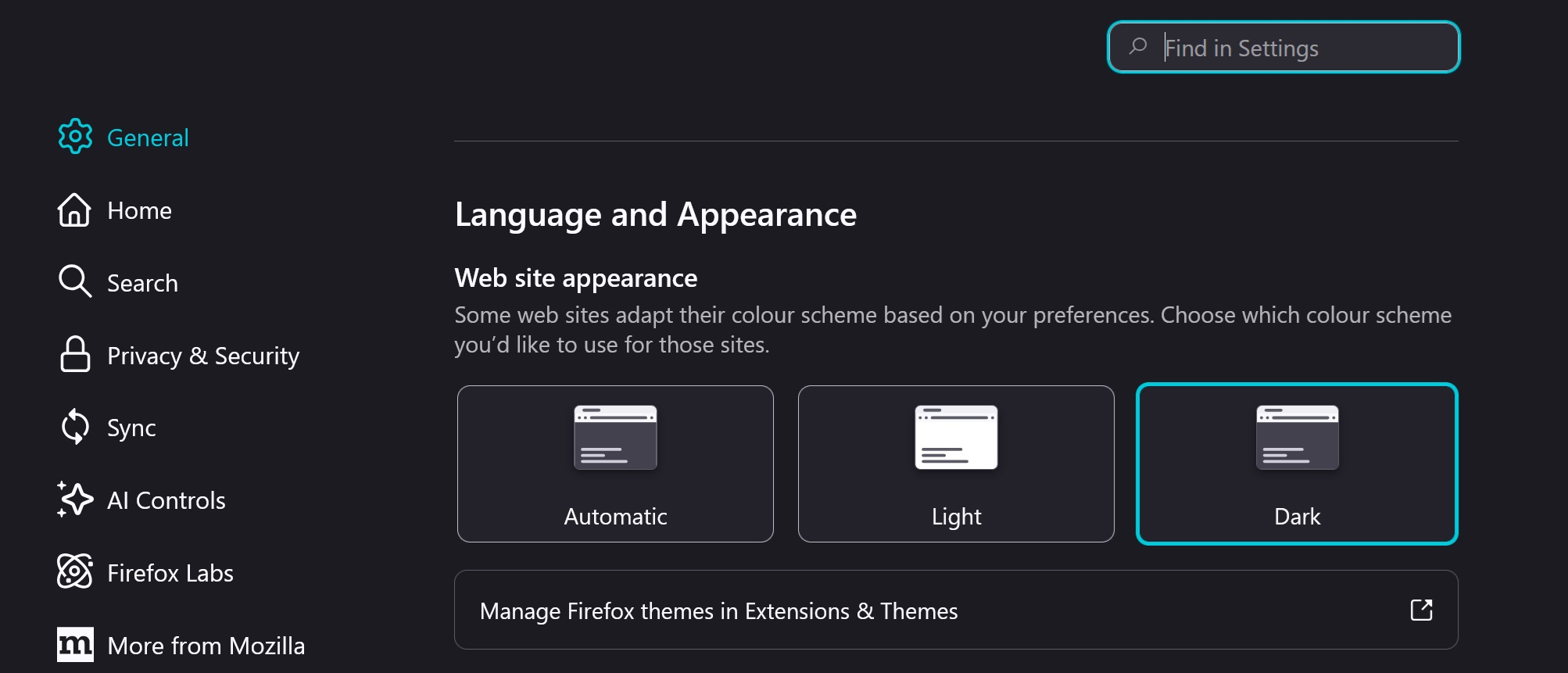Select the Dark colour scheme option
Screen dimensions: 1568x673
point(1297,464)
